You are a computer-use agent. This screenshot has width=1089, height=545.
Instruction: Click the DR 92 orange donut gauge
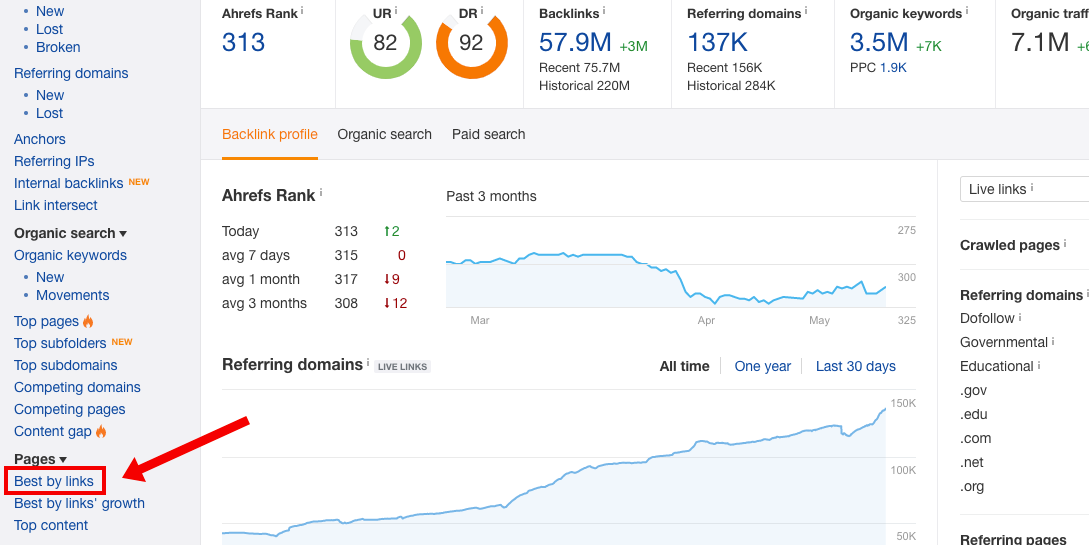[x=472, y=44]
